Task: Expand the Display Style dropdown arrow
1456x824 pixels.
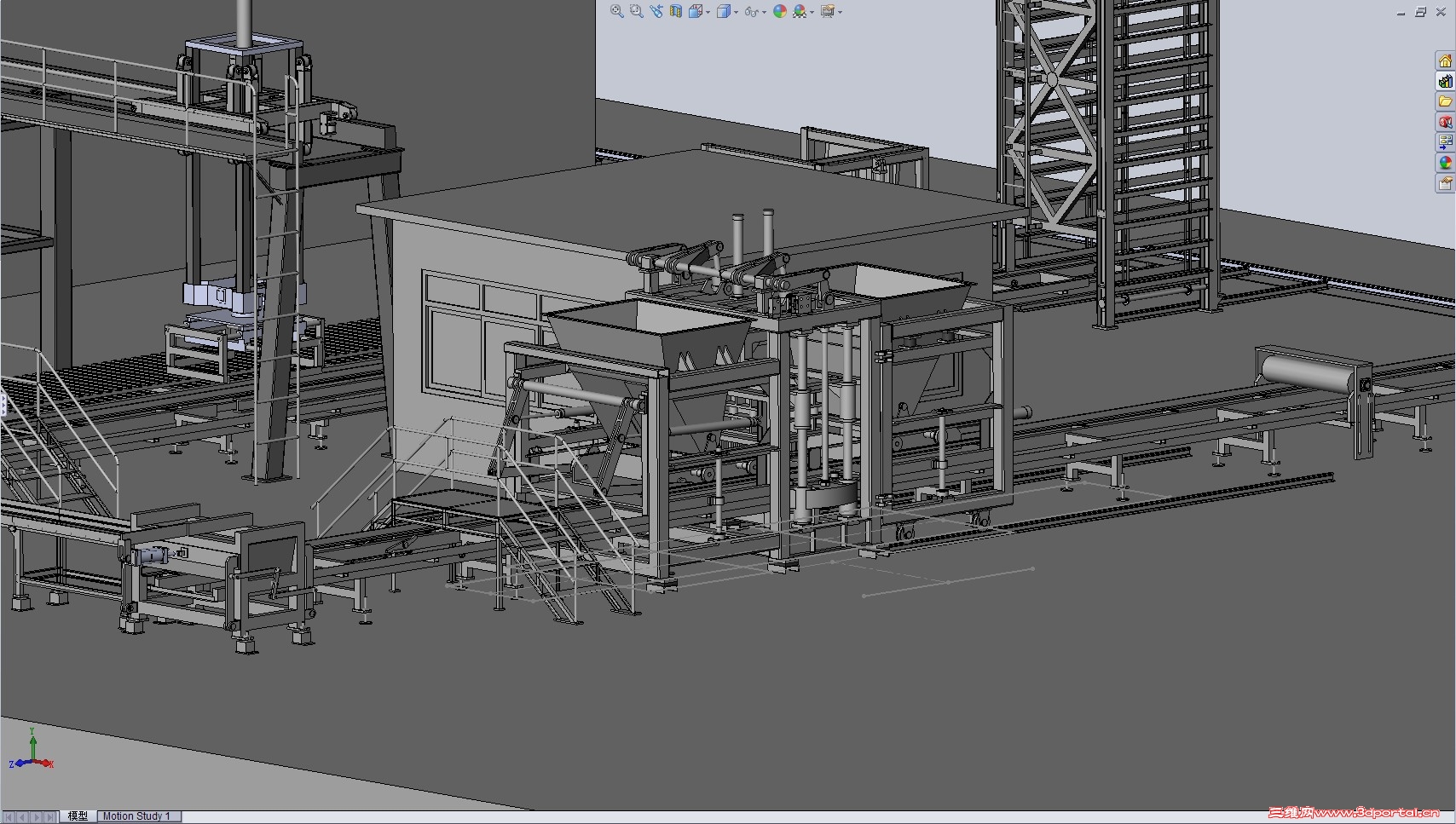Action: (736, 12)
